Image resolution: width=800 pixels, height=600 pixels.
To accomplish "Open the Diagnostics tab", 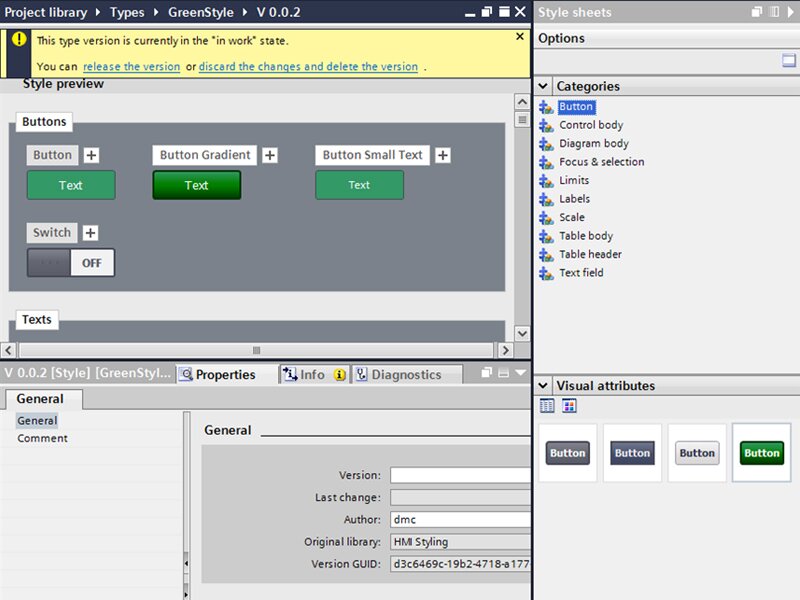I will 407,374.
